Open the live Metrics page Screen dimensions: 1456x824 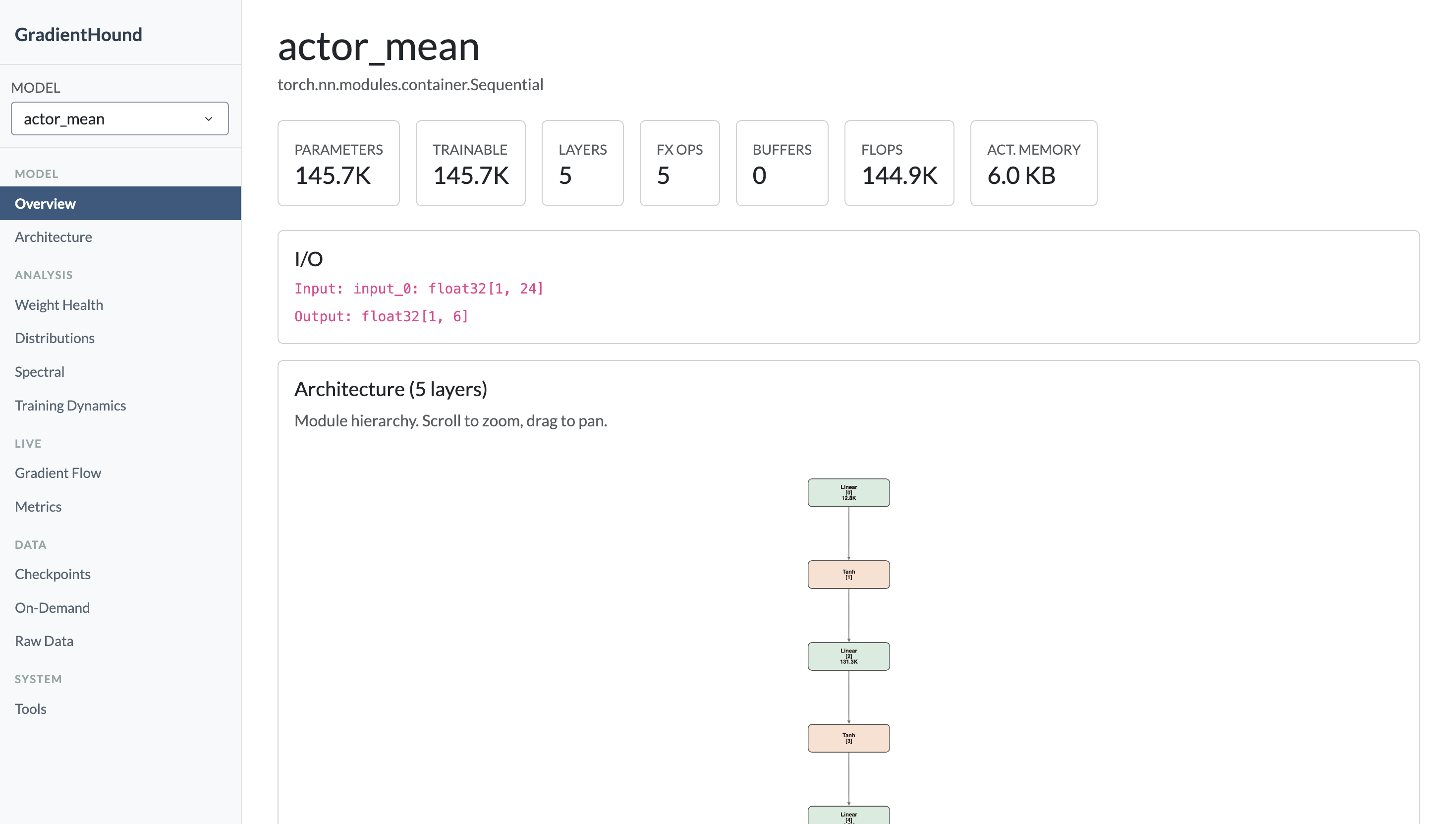(x=38, y=507)
